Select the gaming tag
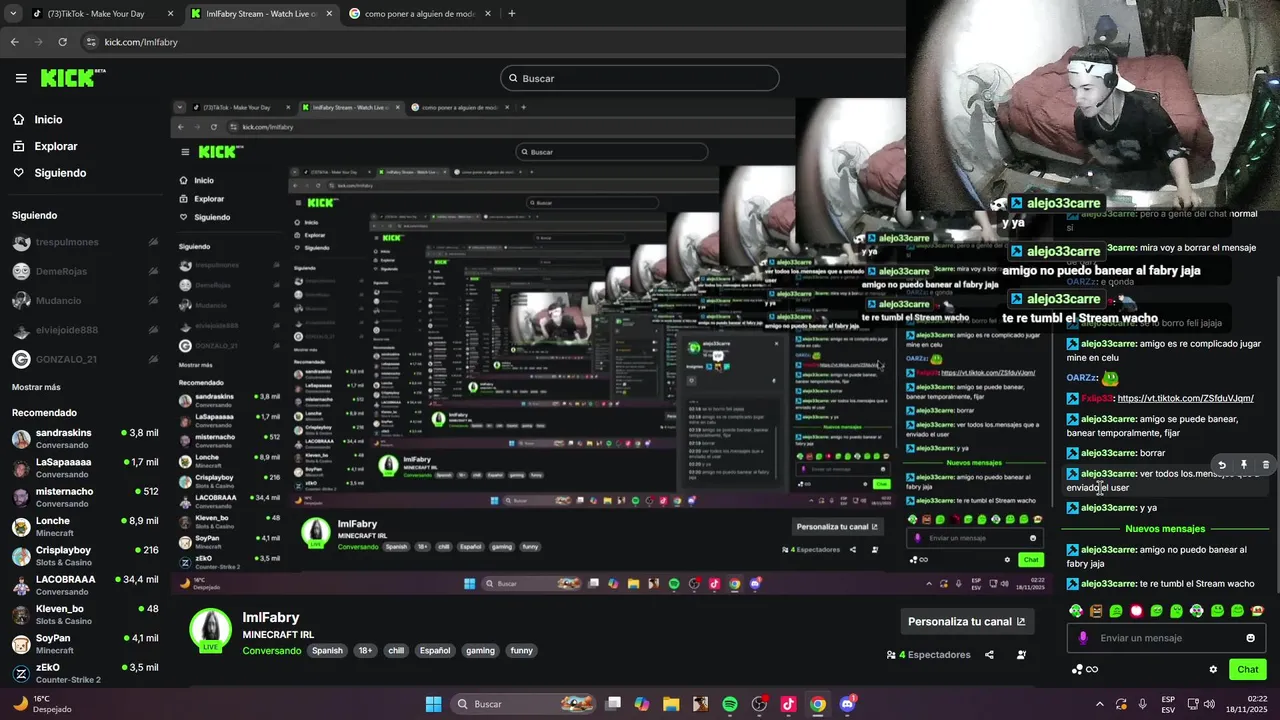 [x=480, y=650]
